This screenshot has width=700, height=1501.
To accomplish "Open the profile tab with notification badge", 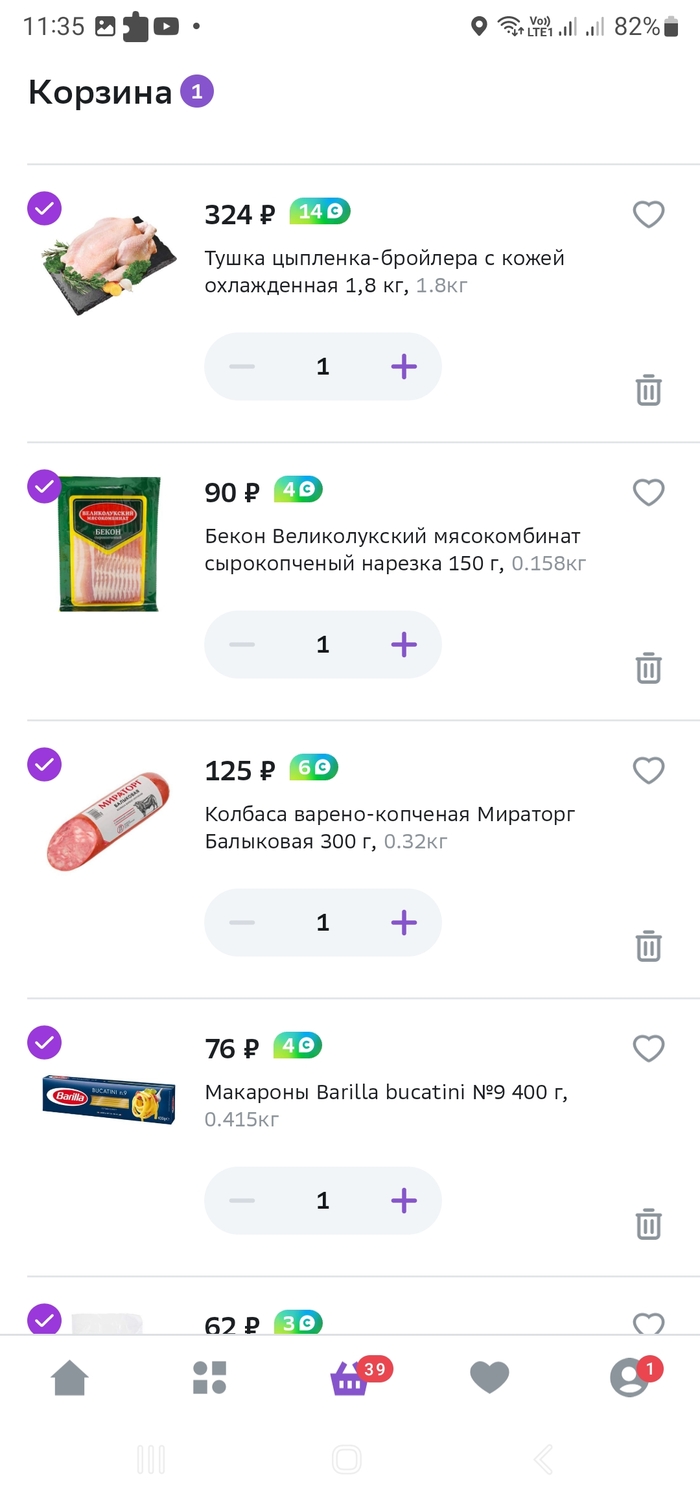I will (630, 1378).
